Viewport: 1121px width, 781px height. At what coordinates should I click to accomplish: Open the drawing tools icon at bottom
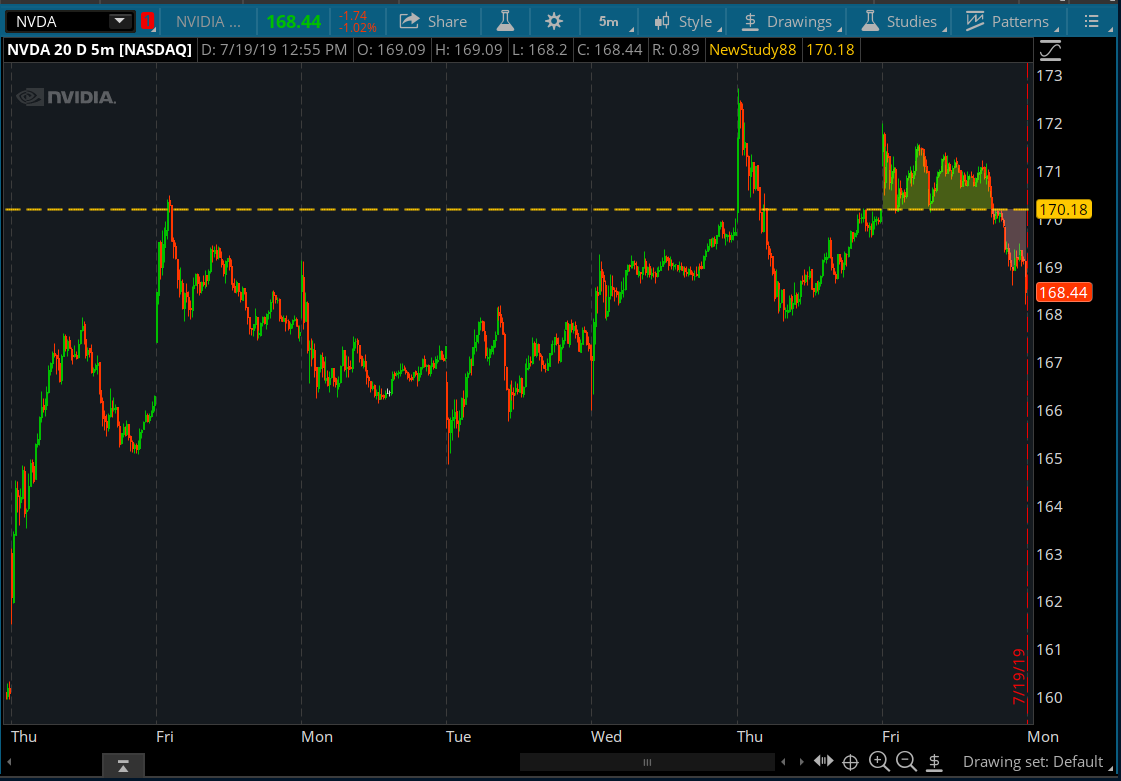935,762
